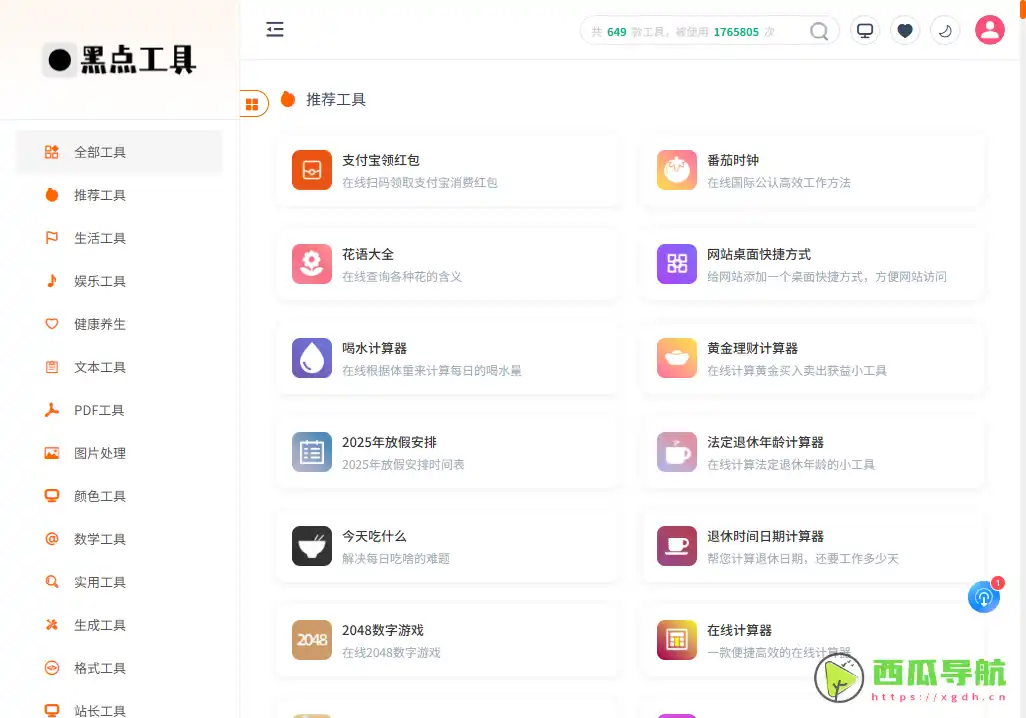Toggle dark mode with the moon icon
Viewport: 1026px width, 718px height.
(945, 31)
